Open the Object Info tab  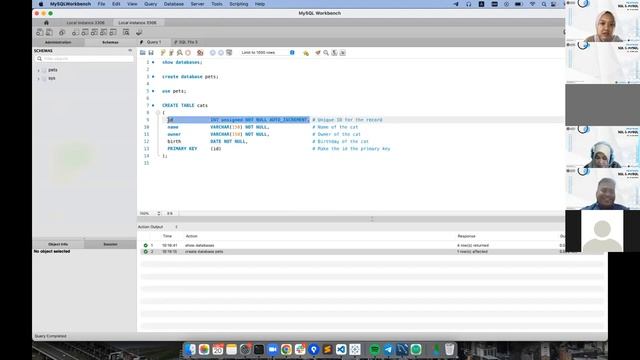(58, 244)
